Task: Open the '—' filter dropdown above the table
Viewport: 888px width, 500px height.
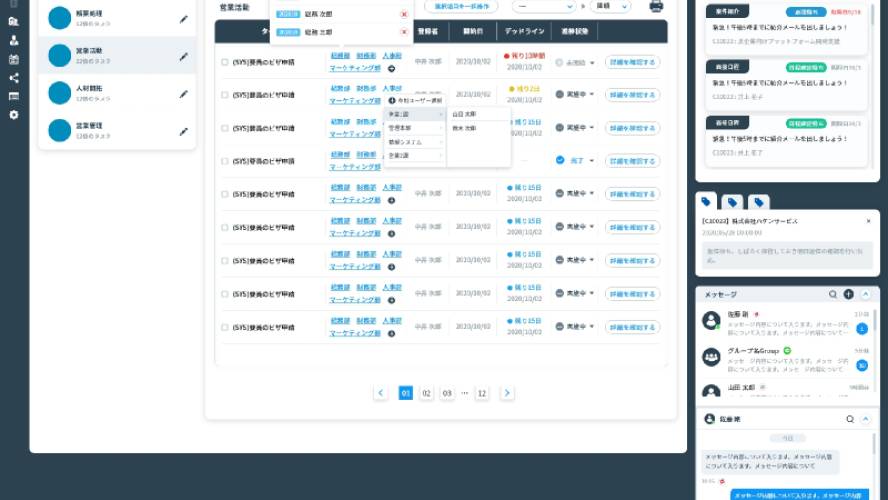Action: (544, 6)
